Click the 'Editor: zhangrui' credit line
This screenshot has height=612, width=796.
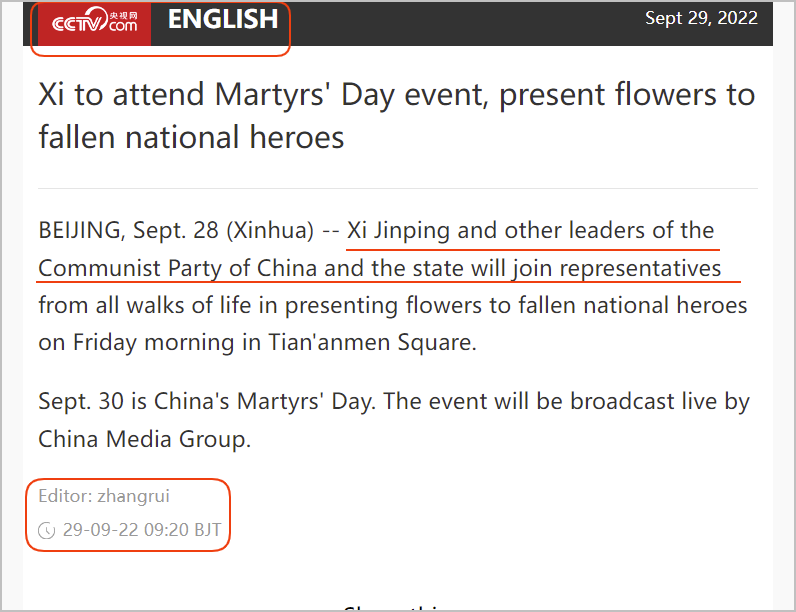pos(104,496)
